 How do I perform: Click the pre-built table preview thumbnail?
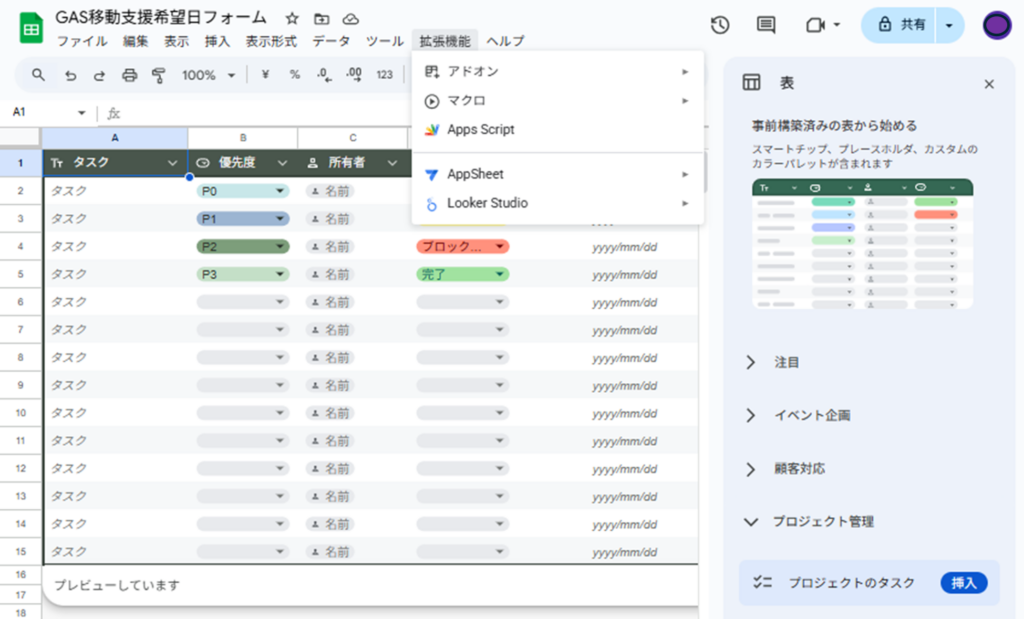click(862, 243)
